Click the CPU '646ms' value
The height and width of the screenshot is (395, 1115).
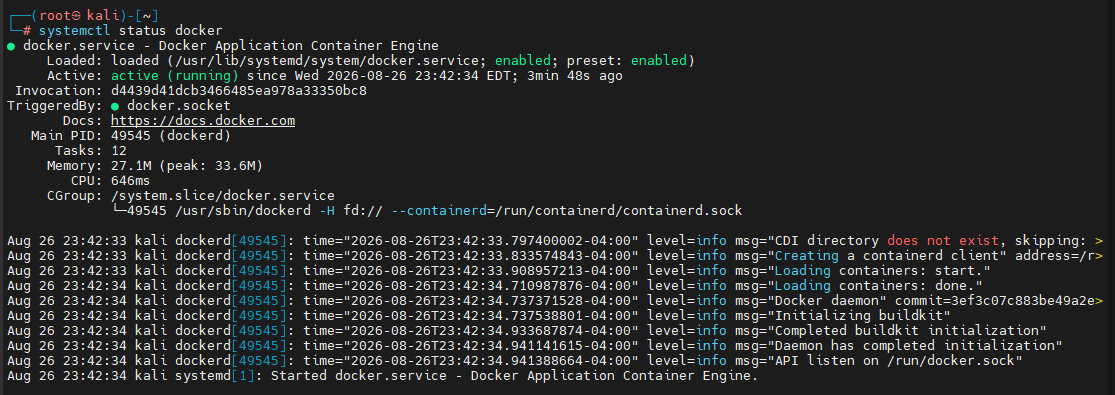point(131,181)
